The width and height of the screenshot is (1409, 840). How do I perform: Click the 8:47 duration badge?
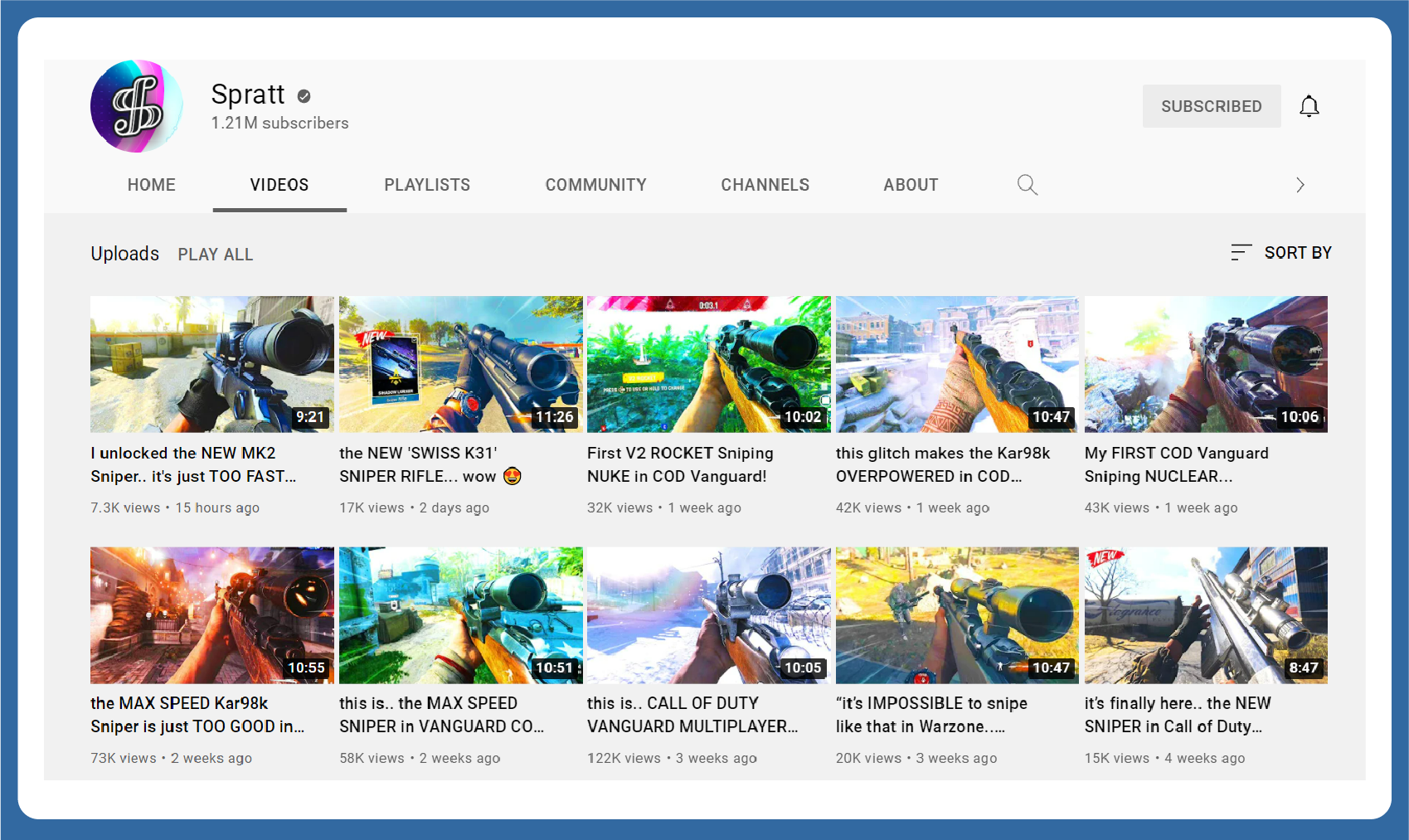[1304, 668]
